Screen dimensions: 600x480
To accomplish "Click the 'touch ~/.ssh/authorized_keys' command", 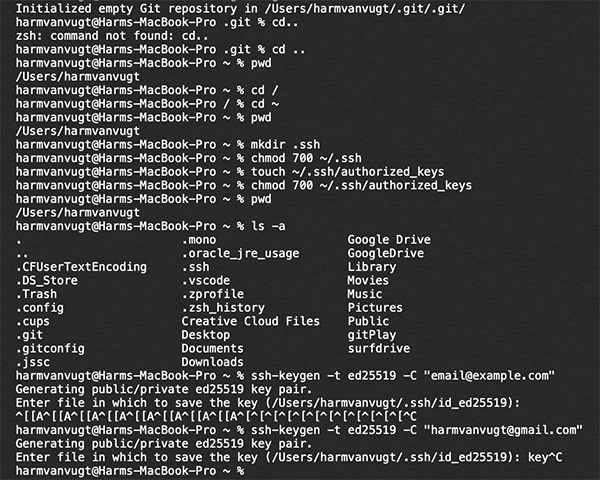I will 347,172.
